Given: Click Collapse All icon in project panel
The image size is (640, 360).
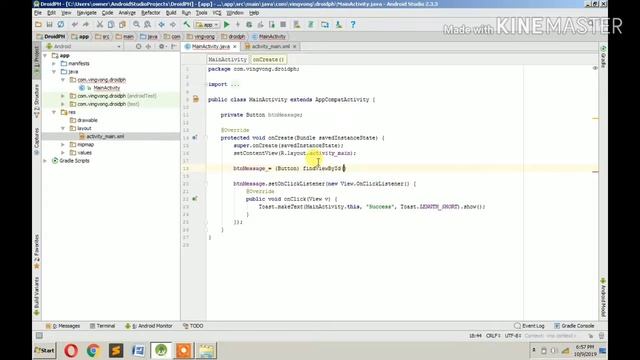Looking at the screenshot, I should click(148, 47).
